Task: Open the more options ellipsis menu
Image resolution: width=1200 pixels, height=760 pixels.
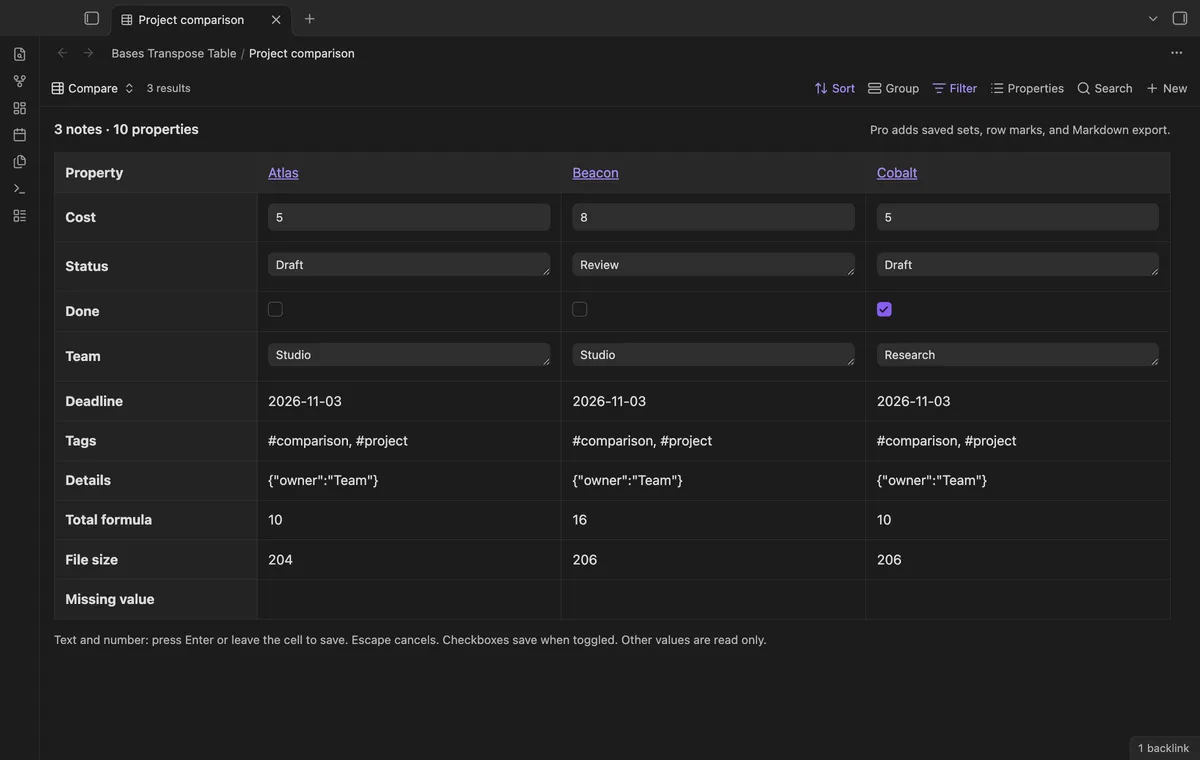Action: tap(1177, 53)
